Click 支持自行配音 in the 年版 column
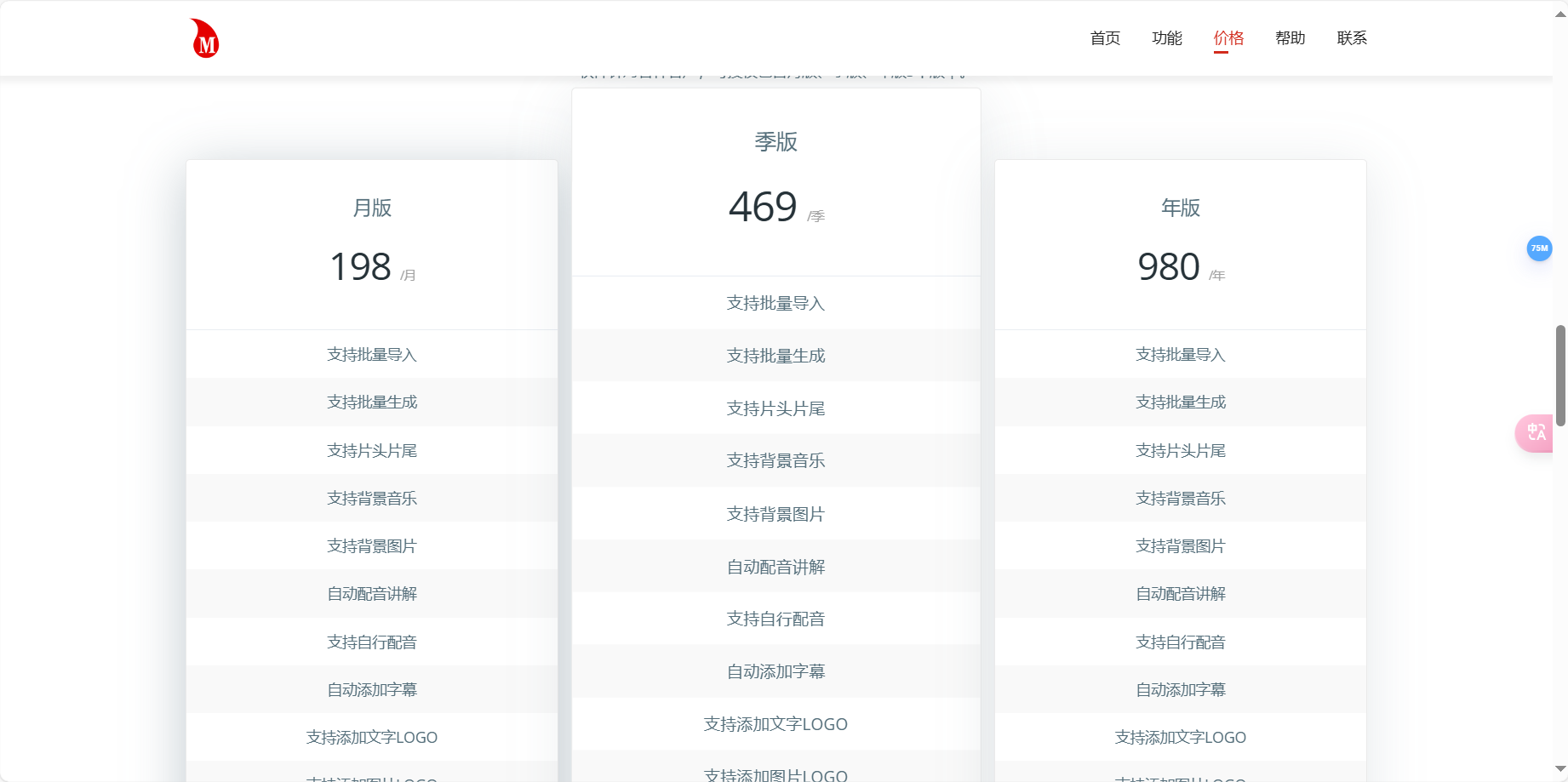1568x782 pixels. coord(1180,642)
